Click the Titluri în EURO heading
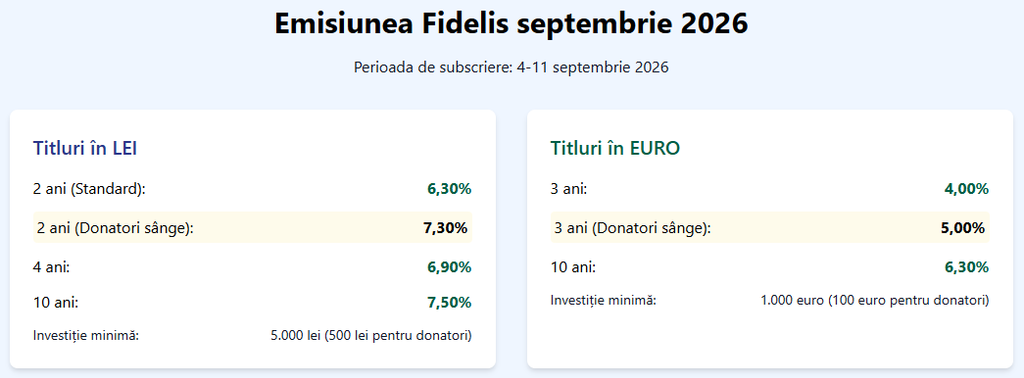The height and width of the screenshot is (378, 1024). tap(615, 148)
